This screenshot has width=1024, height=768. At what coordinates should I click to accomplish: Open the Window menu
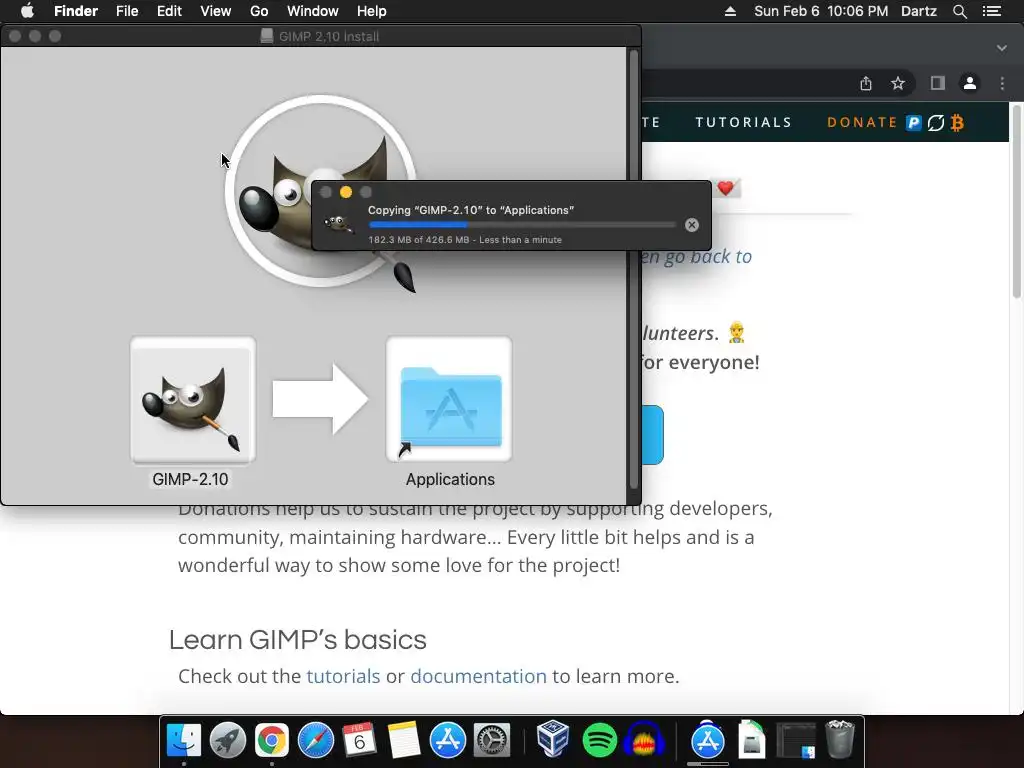[x=312, y=11]
